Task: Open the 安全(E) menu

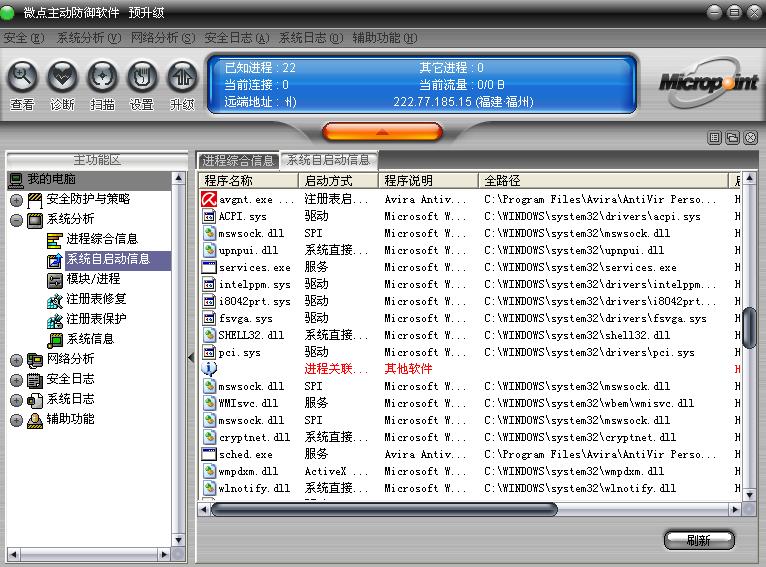Action: pos(23,38)
